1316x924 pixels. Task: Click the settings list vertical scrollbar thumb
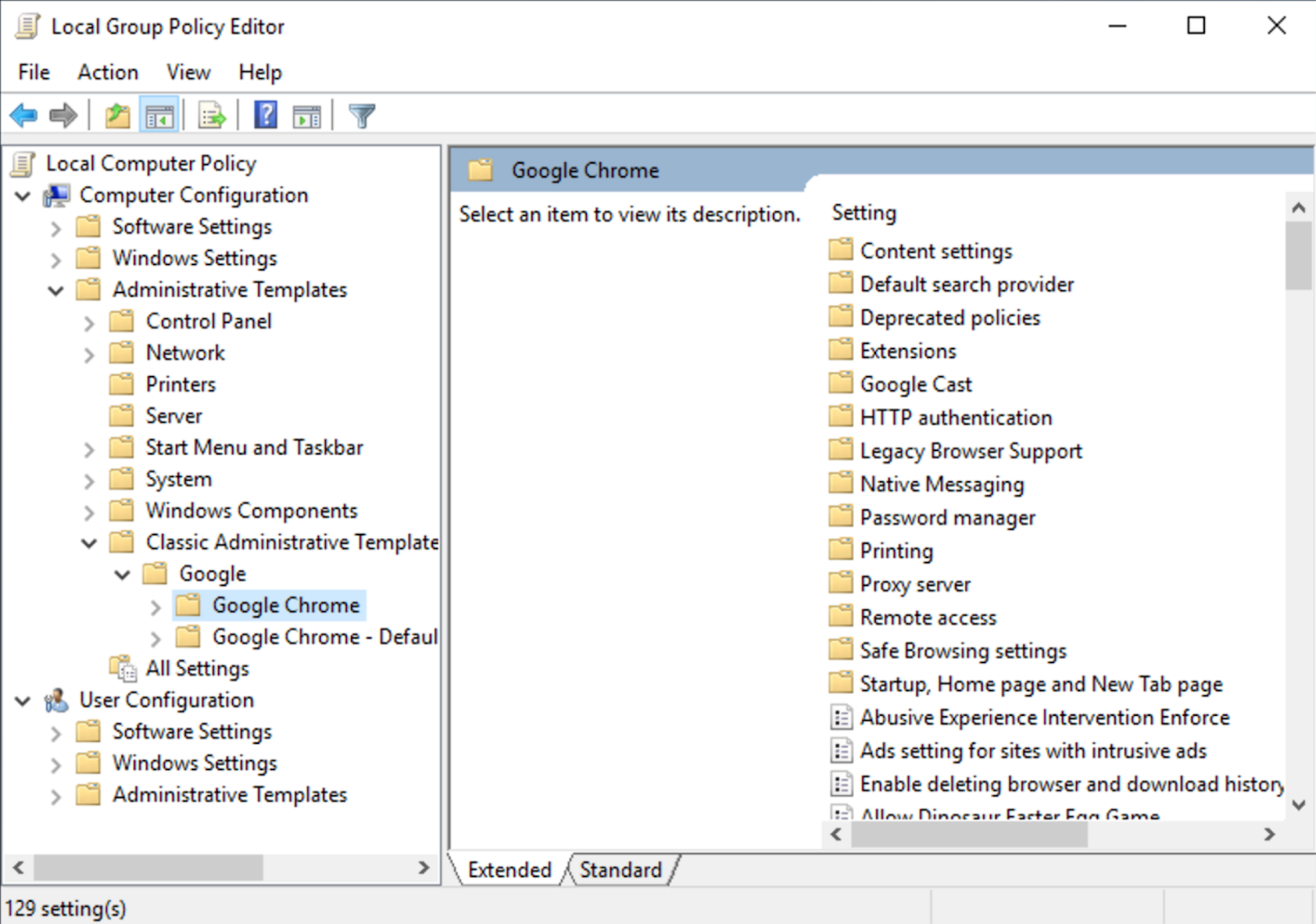point(1299,256)
